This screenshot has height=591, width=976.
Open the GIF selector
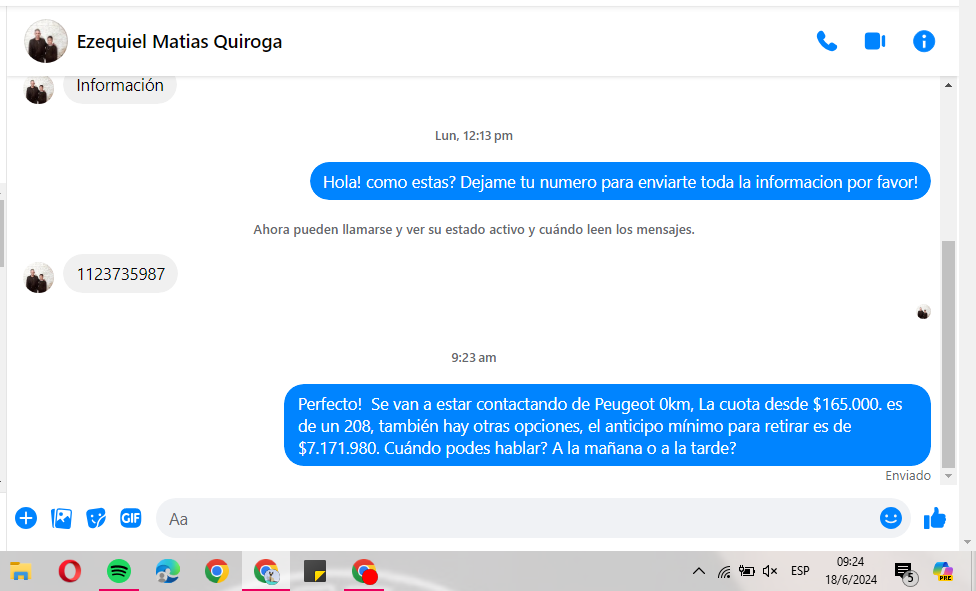point(131,518)
